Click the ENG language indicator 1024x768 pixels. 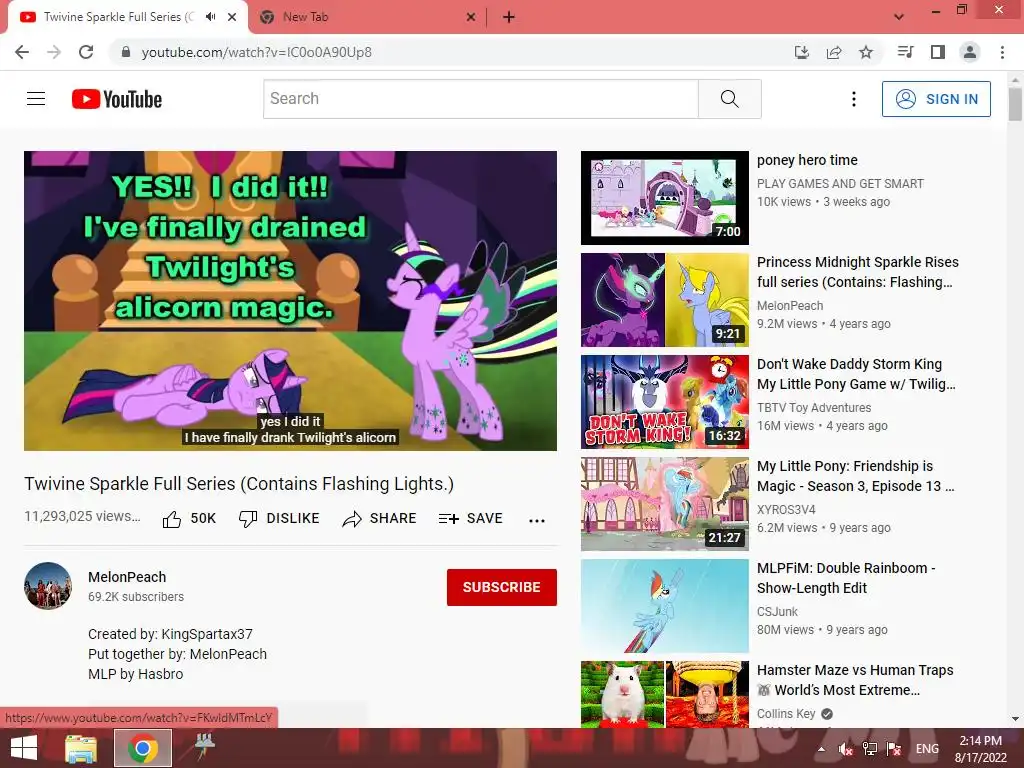(x=927, y=749)
